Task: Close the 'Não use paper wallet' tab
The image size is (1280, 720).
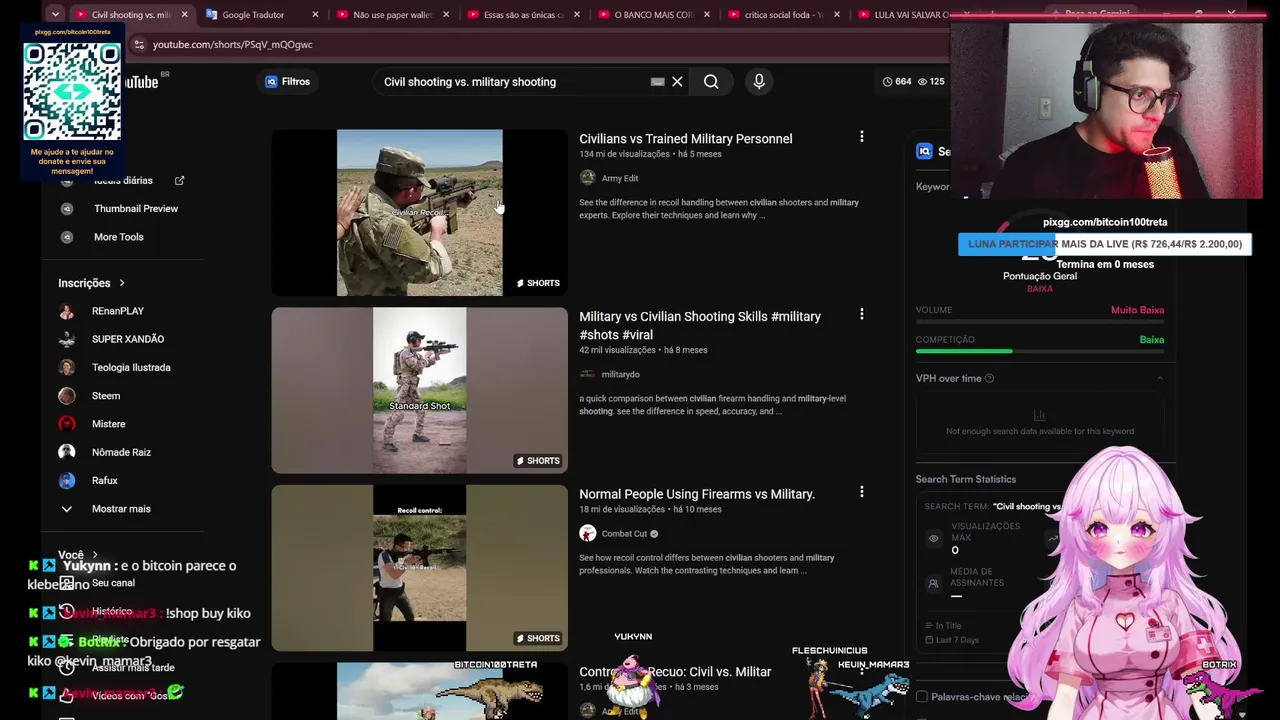Action: tap(446, 15)
